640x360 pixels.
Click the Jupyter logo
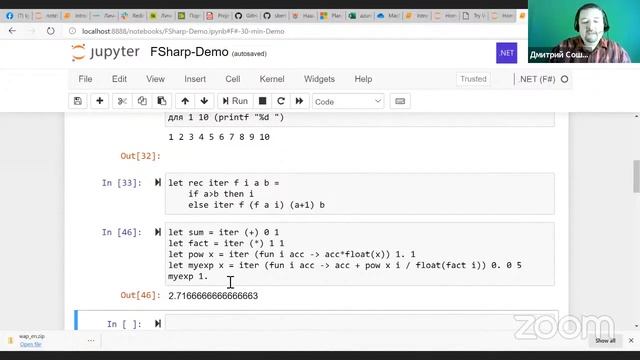(106, 52)
